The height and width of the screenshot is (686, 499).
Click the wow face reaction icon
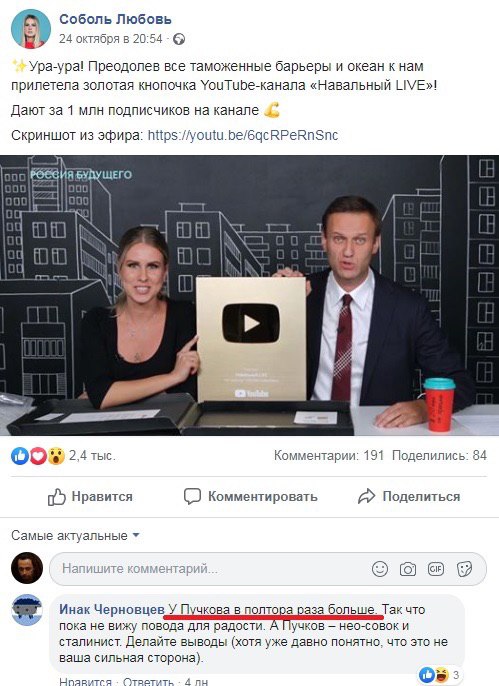click(56, 456)
